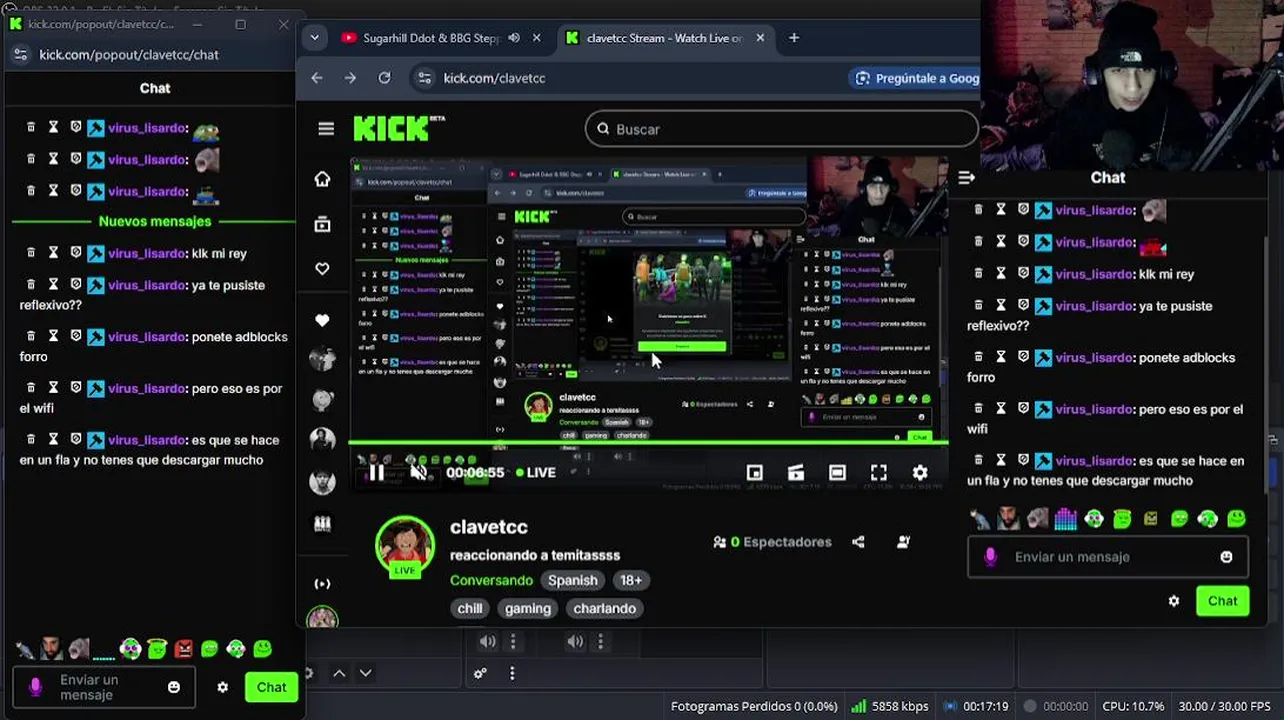Delete 'klk mi rey' message in main chat panel
Screen dimensions: 1284x720
[978, 273]
